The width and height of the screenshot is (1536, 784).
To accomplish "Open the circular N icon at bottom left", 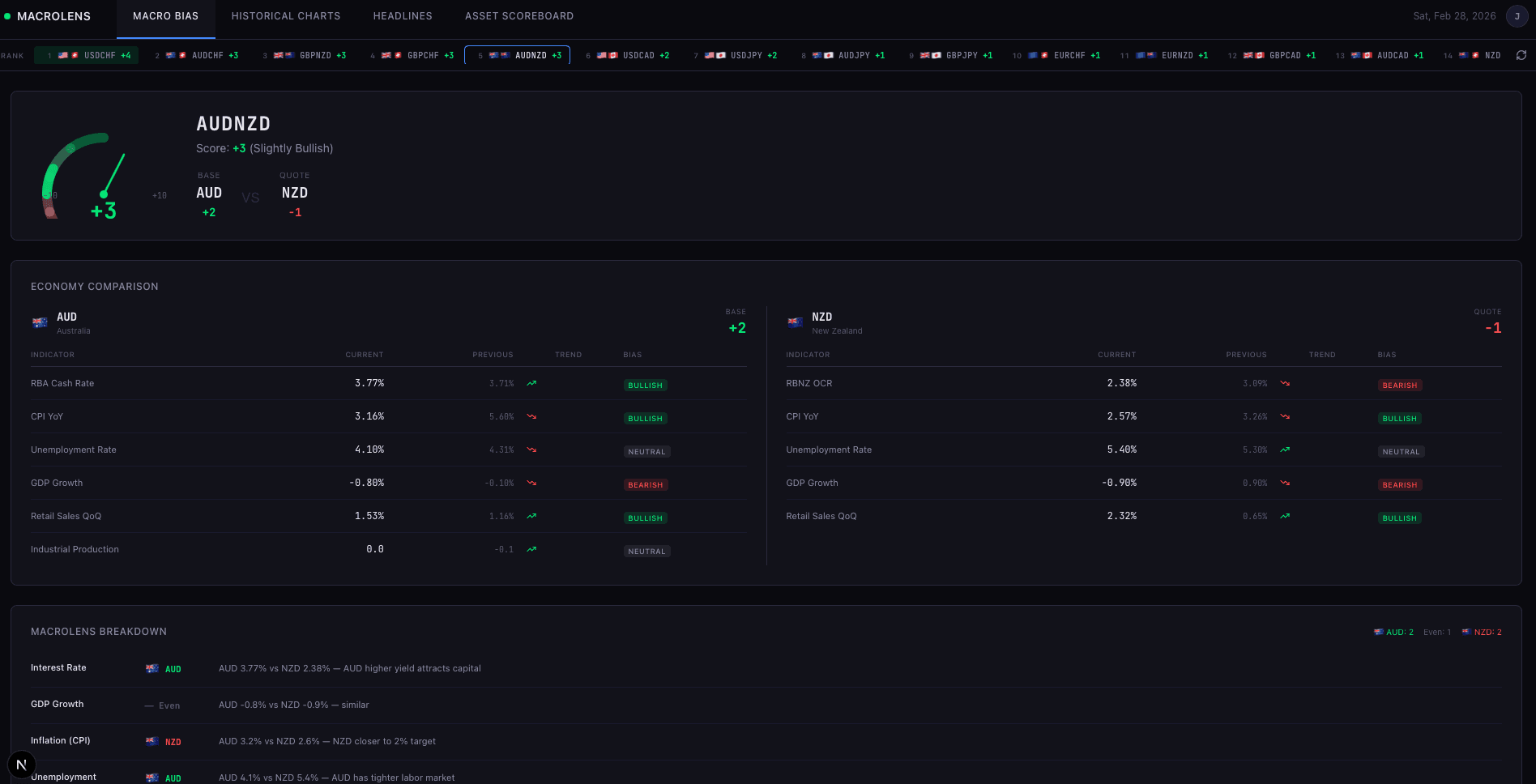I will [22, 764].
